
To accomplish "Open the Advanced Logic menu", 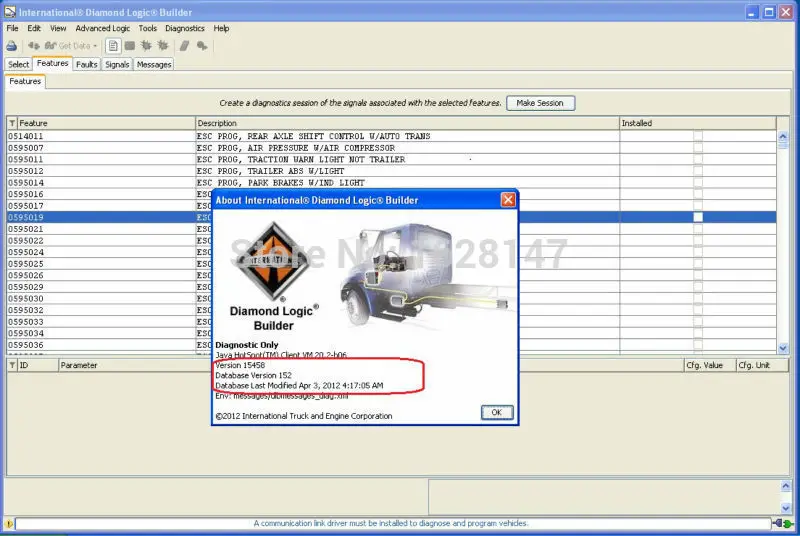I will (103, 29).
